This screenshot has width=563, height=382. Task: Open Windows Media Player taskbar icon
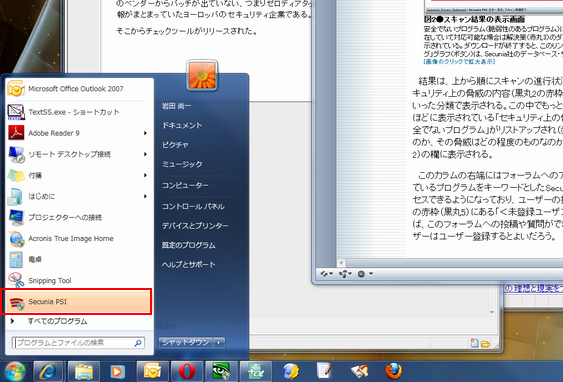[x=117, y=371]
